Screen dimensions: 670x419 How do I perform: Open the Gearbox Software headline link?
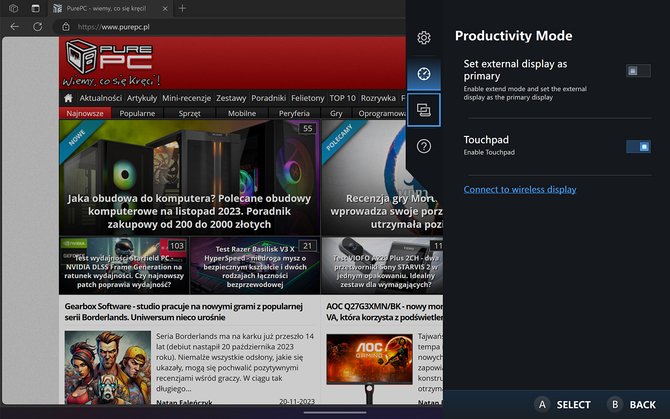pos(184,312)
